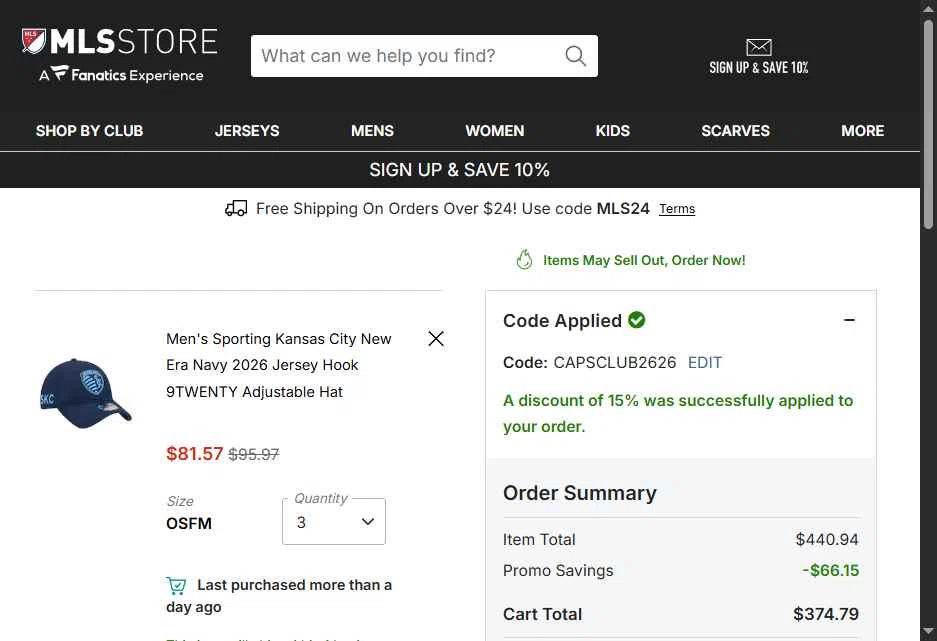Open the Jerseys menu
This screenshot has width=937, height=641.
[x=247, y=131]
